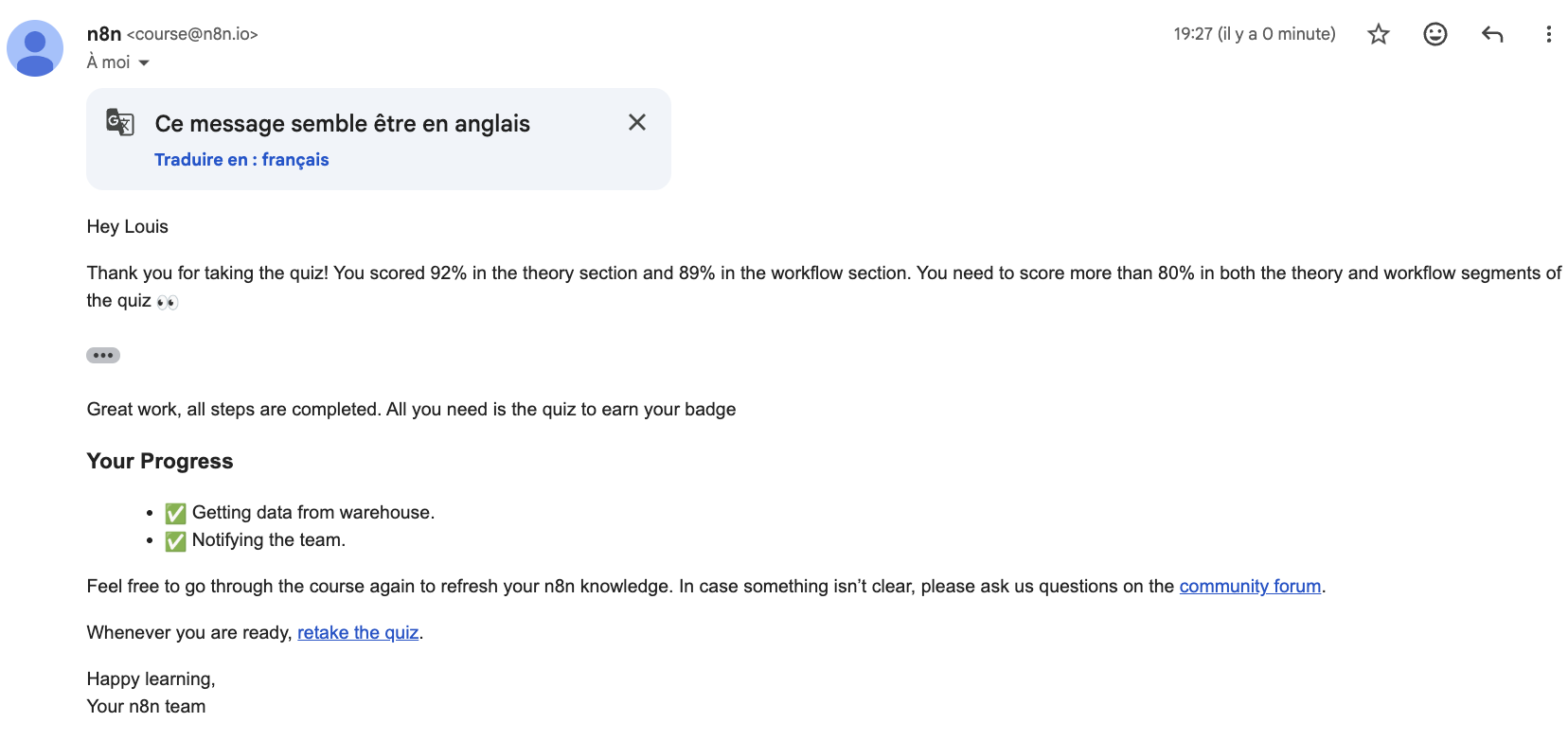Add an emoji reaction to the message

click(x=1435, y=35)
